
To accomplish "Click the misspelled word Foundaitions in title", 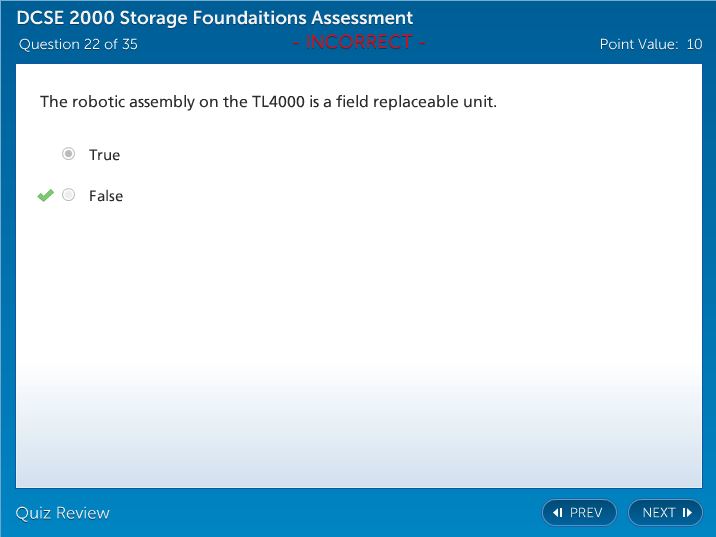I will click(x=247, y=18).
